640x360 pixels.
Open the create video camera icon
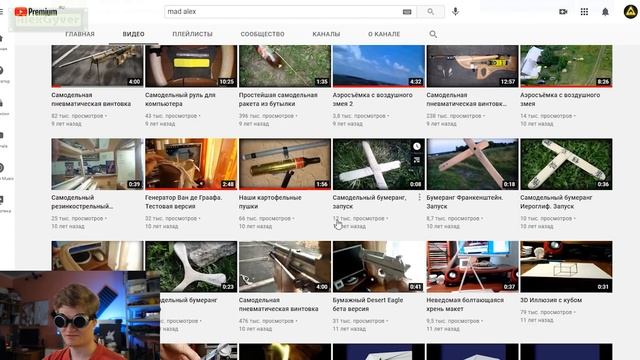[x=563, y=12]
